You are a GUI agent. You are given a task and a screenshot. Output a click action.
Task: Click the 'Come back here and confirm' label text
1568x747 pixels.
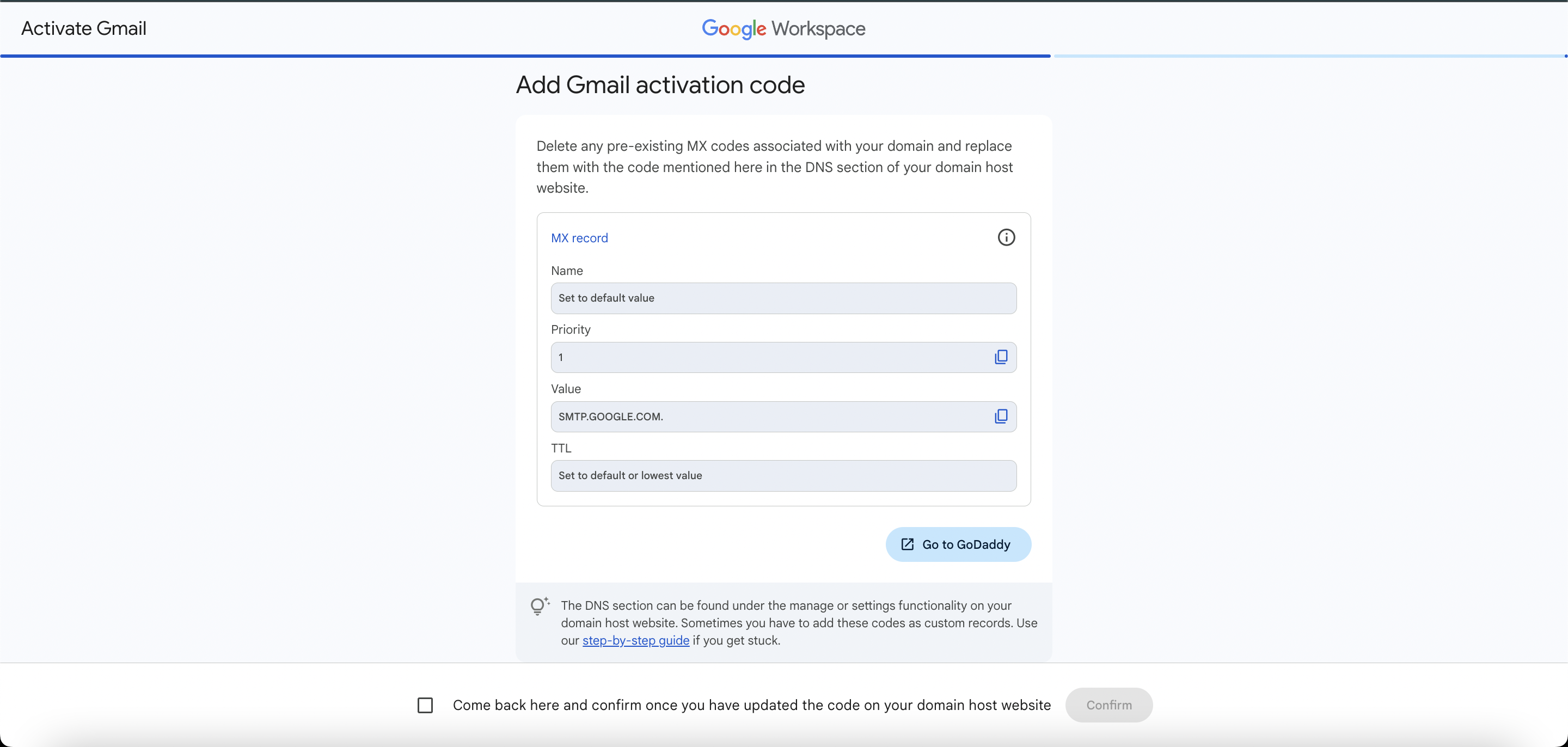coord(751,705)
